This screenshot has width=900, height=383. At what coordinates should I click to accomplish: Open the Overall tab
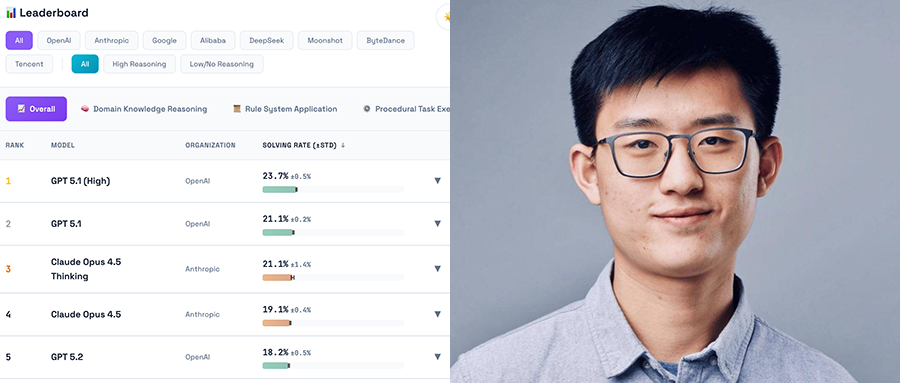(x=36, y=109)
